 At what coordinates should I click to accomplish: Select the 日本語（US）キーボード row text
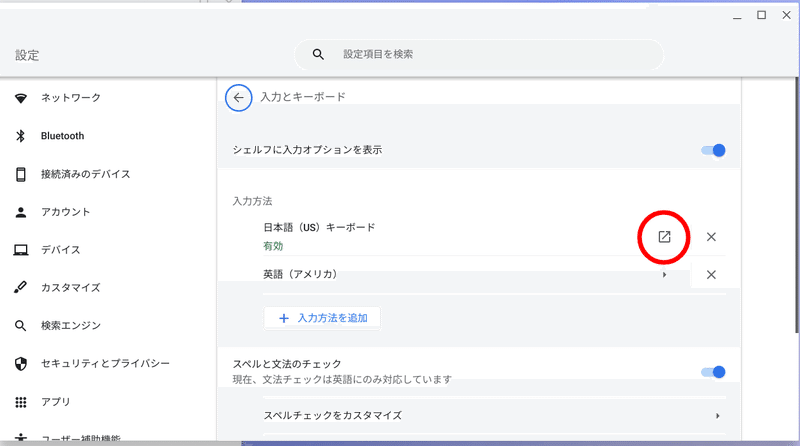point(319,227)
